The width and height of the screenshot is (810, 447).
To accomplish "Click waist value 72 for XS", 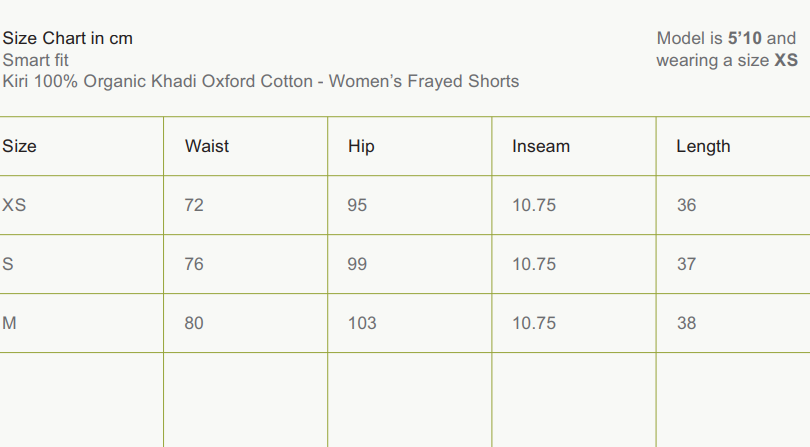I will 194,205.
